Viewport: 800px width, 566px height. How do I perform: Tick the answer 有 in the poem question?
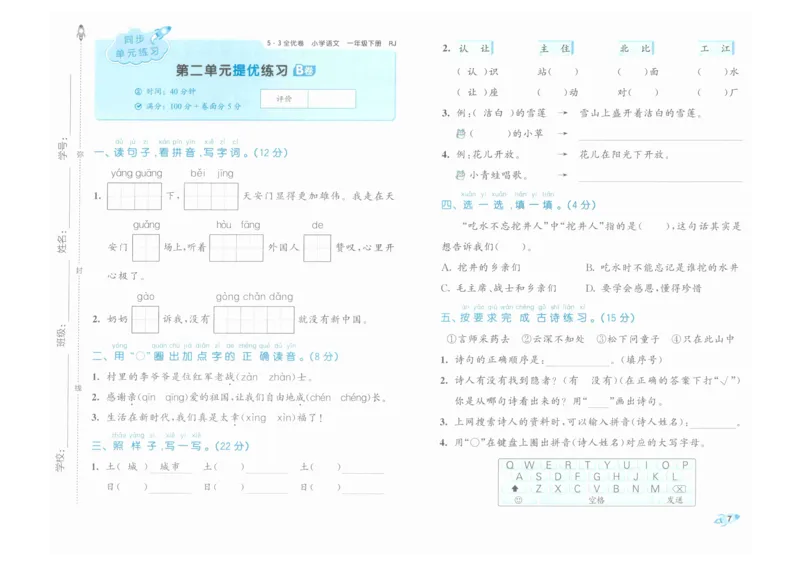[x=573, y=380]
